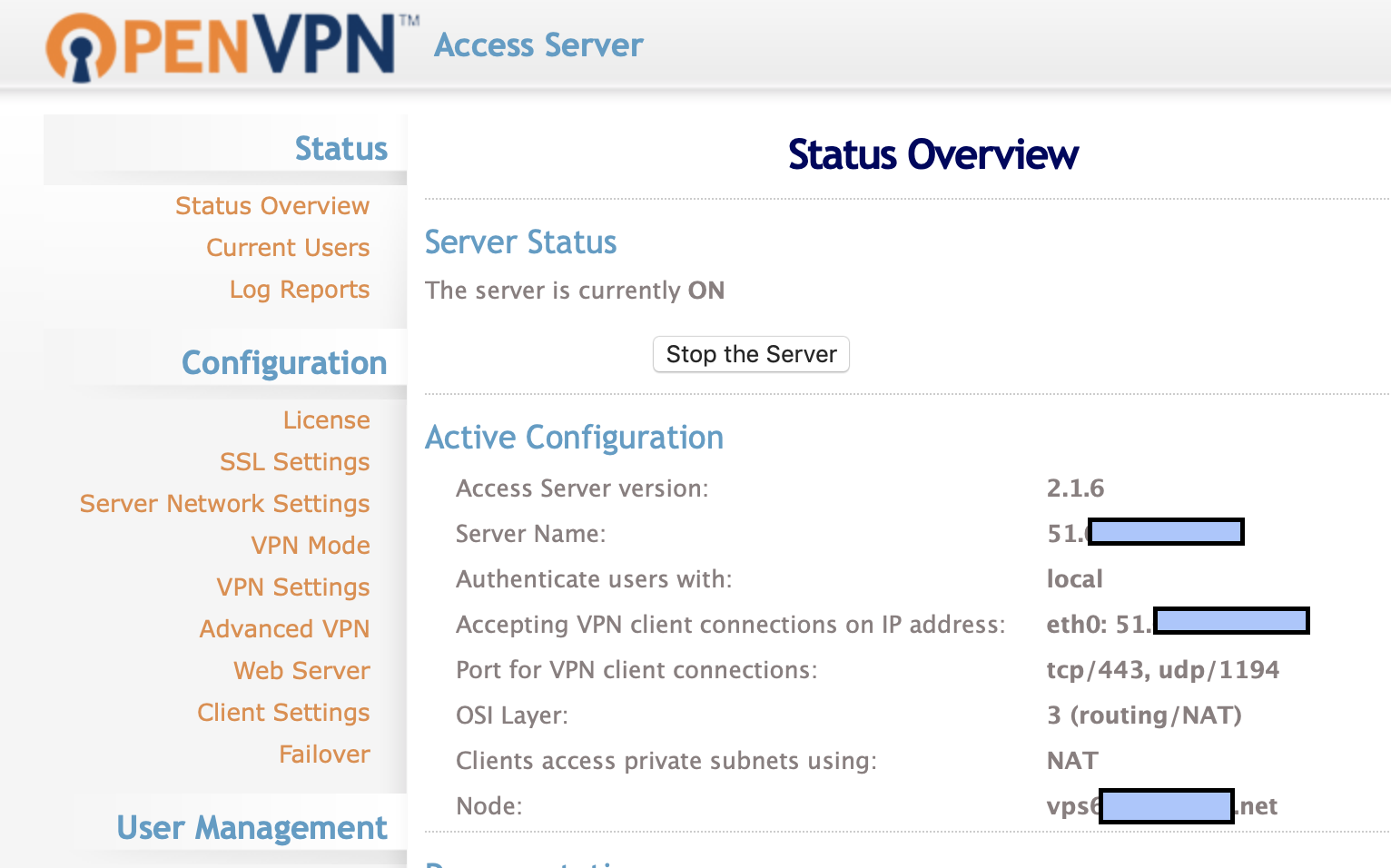The width and height of the screenshot is (1391, 868).
Task: Open SSL Settings
Action: pyautogui.click(x=295, y=462)
